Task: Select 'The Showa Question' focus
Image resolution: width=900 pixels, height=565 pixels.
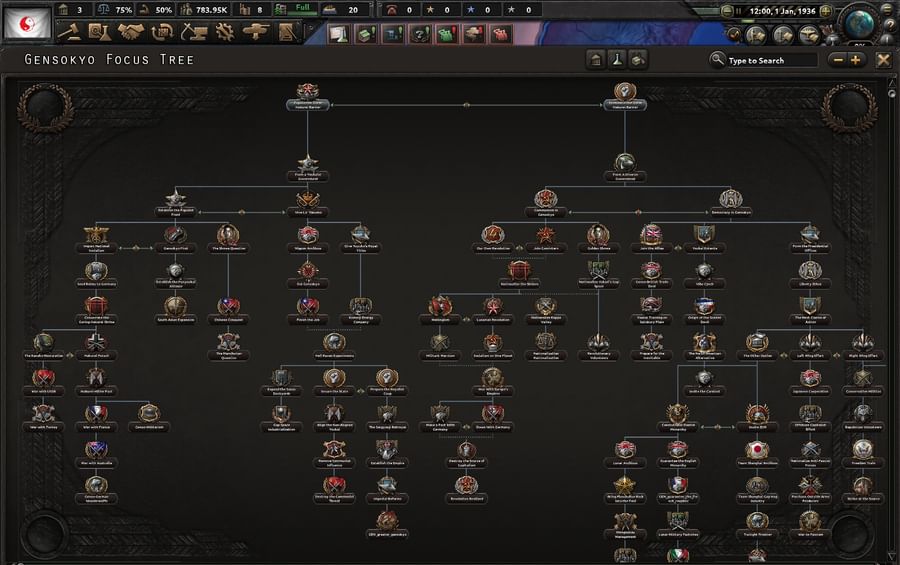Action: click(228, 239)
